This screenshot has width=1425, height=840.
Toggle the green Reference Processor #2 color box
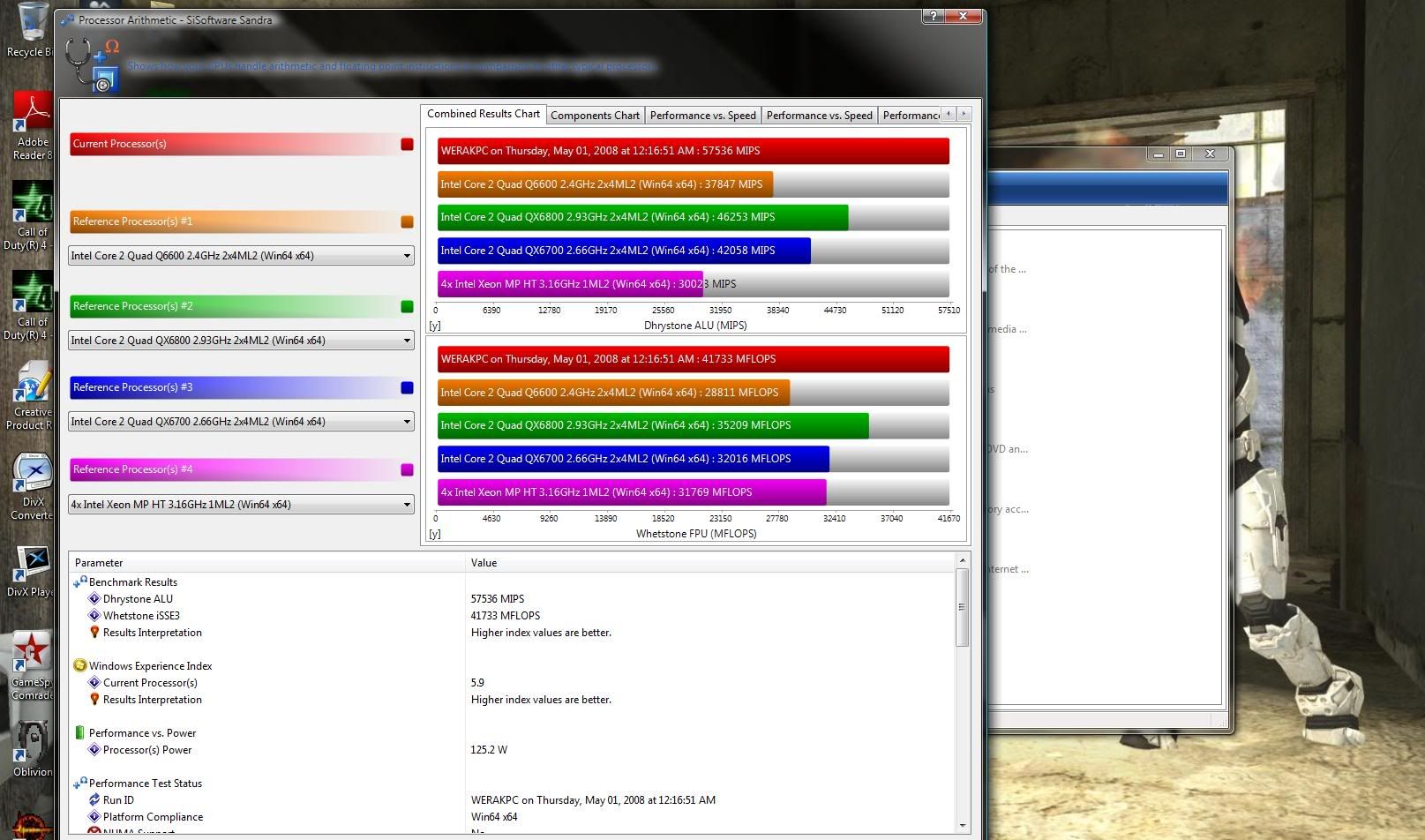(x=407, y=306)
